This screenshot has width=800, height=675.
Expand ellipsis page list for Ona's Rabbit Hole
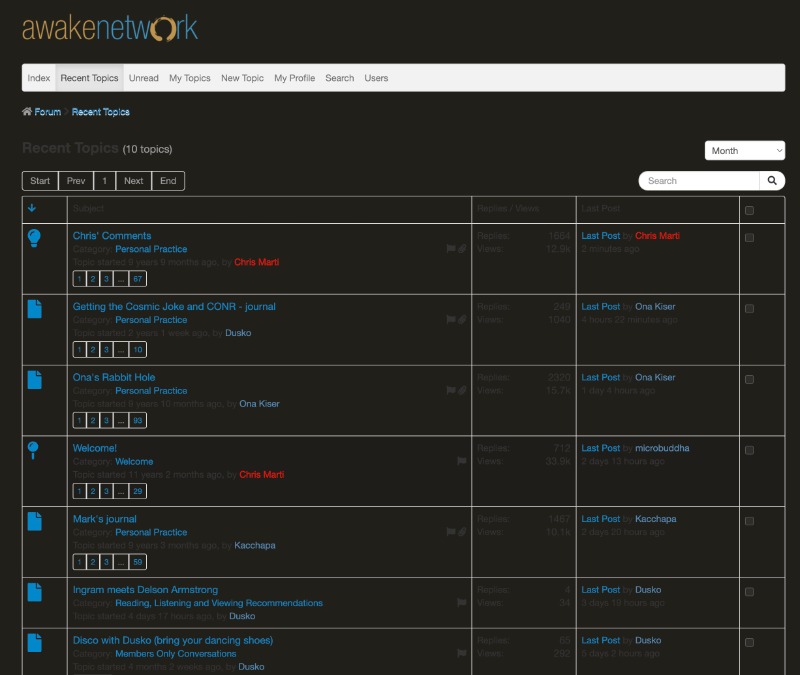click(120, 420)
